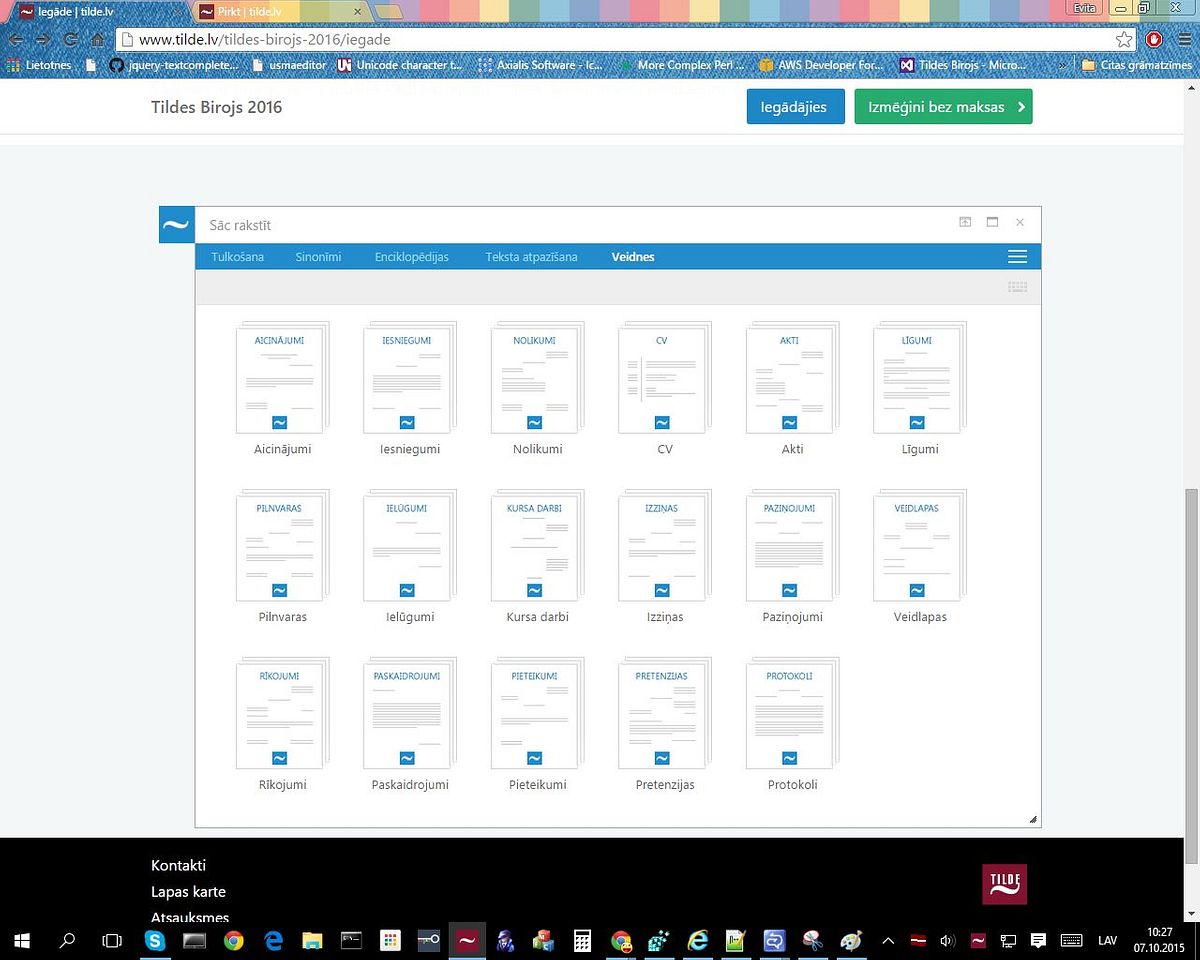Viewport: 1200px width, 960px height.
Task: Open Internet Explorer from the taskbar
Action: [x=698, y=940]
